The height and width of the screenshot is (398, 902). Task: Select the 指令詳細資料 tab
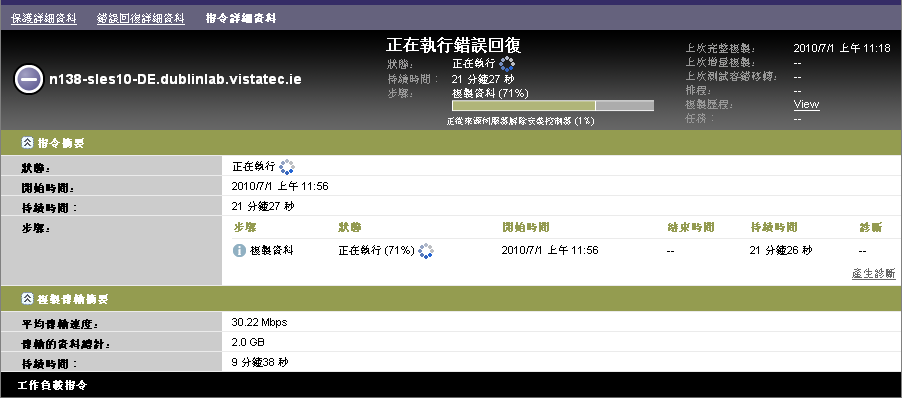tap(241, 18)
